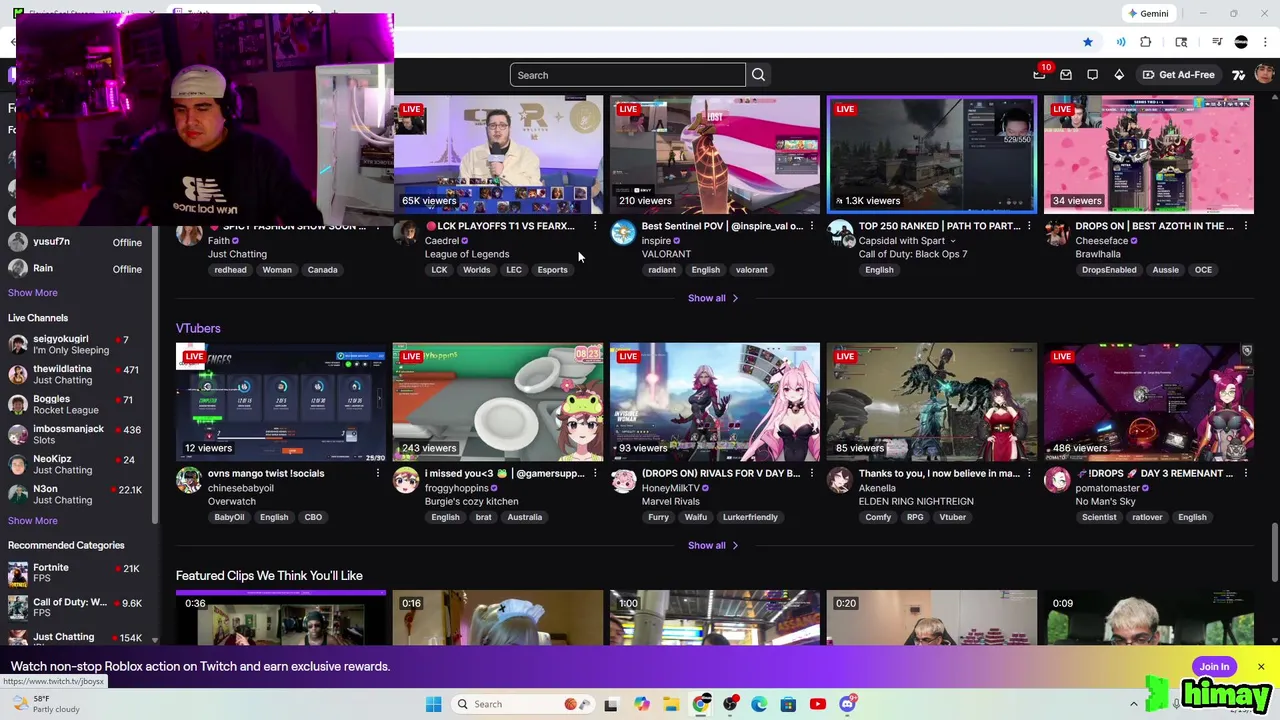This screenshot has height=720, width=1280.
Task: Select the LCK tag
Action: 439,270
